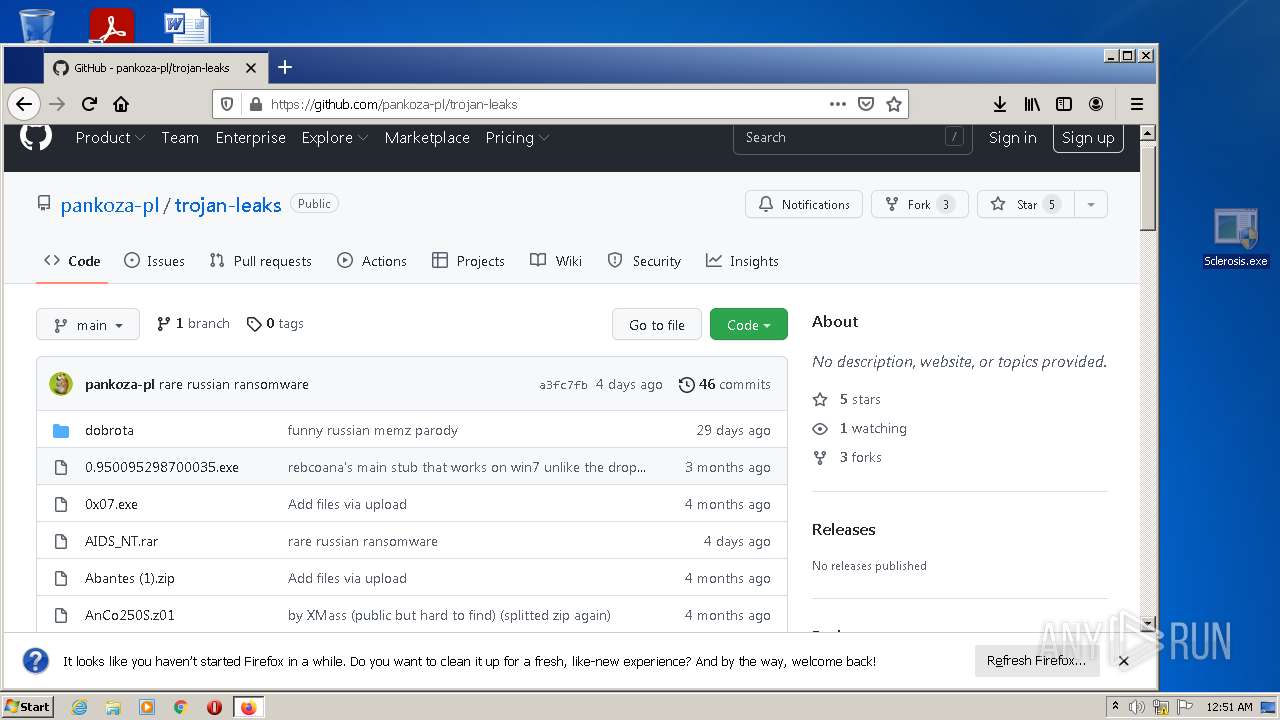1280x720 pixels.
Task: Open the green Code dropdown button
Action: [749, 325]
